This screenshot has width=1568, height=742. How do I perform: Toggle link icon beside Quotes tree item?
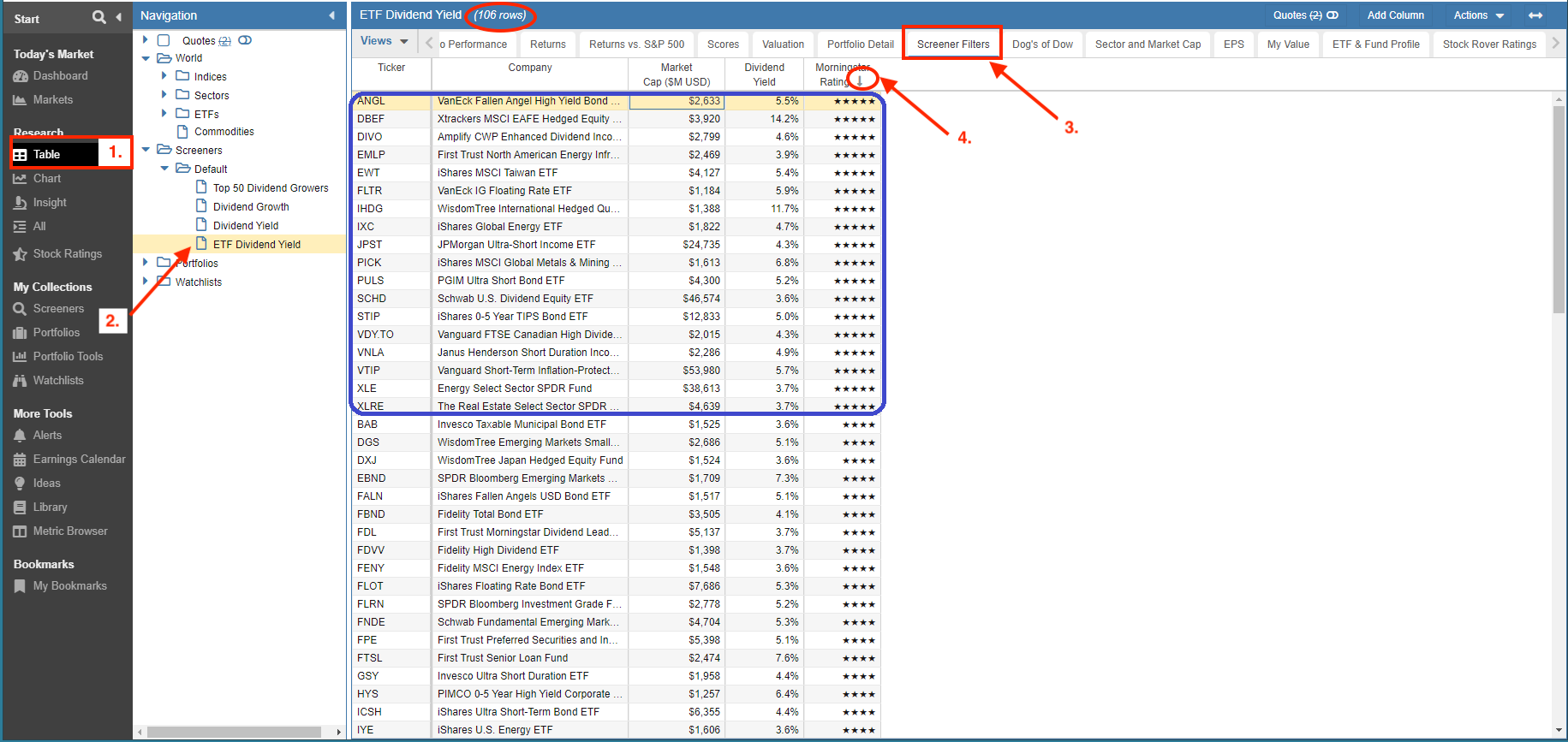point(245,40)
